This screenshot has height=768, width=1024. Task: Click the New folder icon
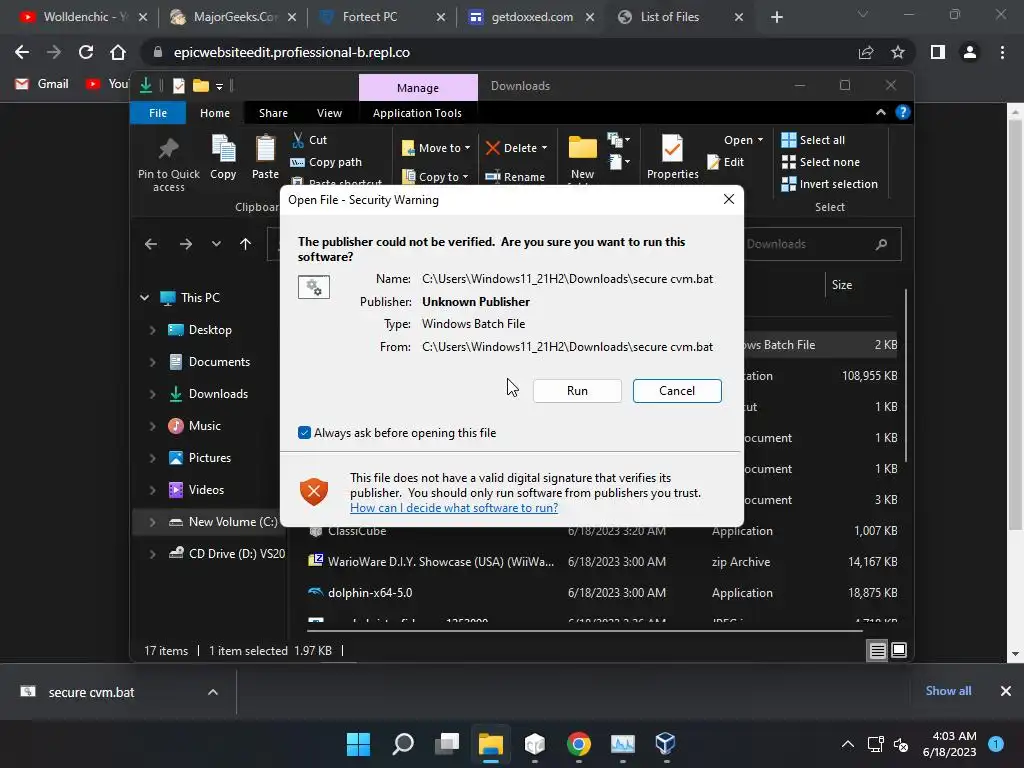582,148
